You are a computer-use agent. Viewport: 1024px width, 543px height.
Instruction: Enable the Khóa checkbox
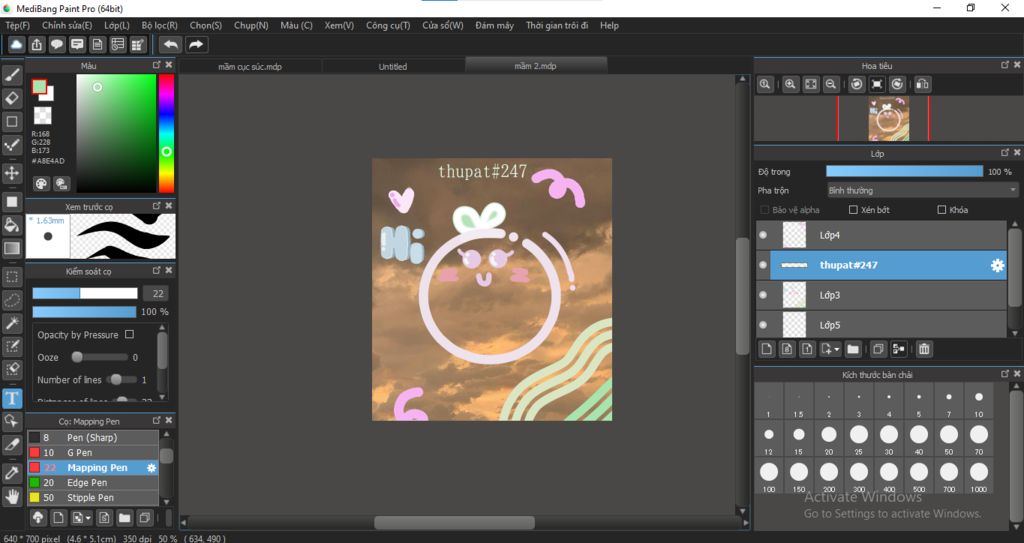pyautogui.click(x=942, y=210)
